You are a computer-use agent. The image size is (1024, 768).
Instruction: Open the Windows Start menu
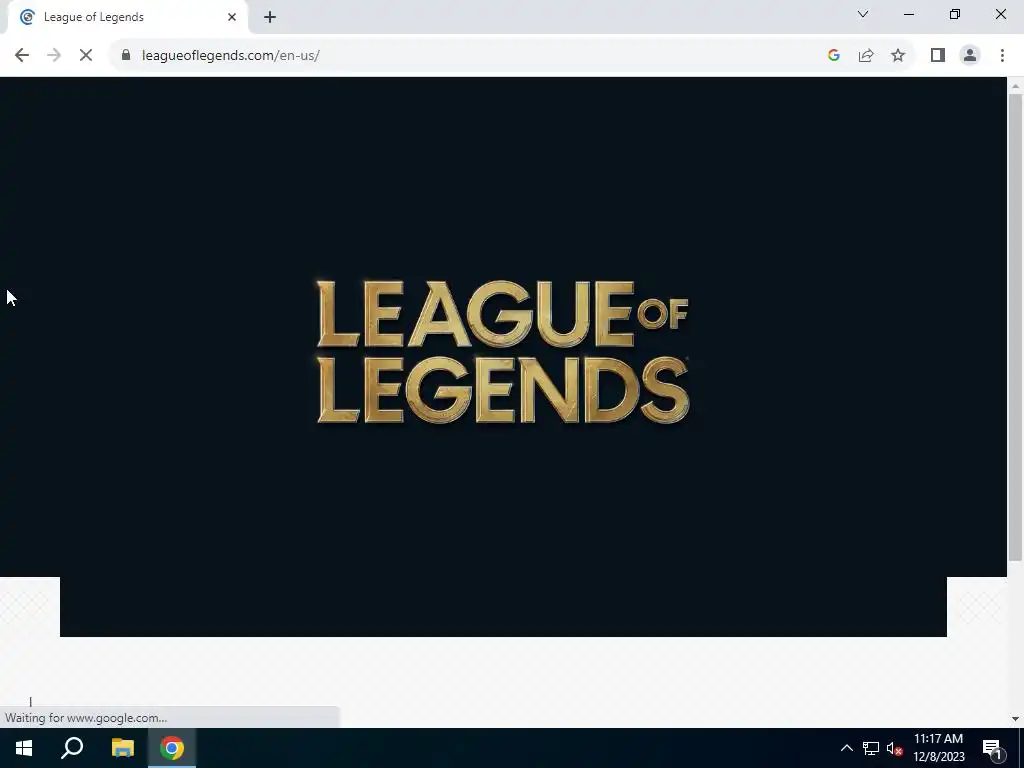[24, 748]
